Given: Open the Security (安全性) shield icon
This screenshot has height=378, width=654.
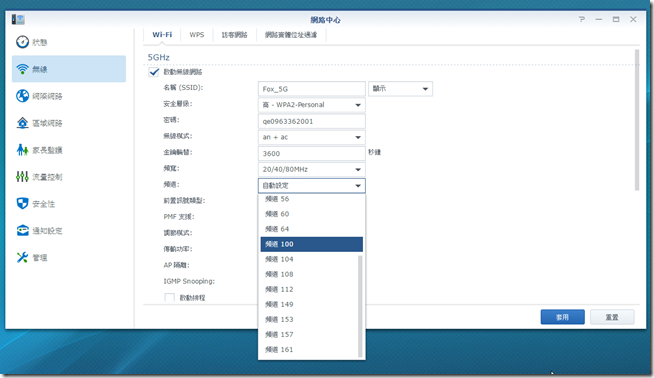Looking at the screenshot, I should pos(23,204).
